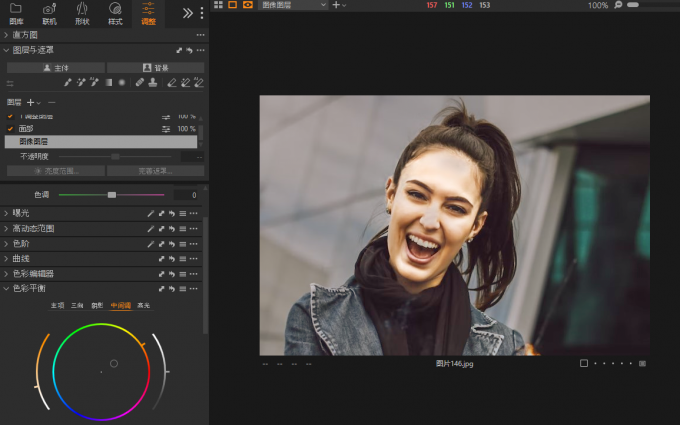Switch to 三向 three-way tab
680x425 pixels.
point(77,305)
